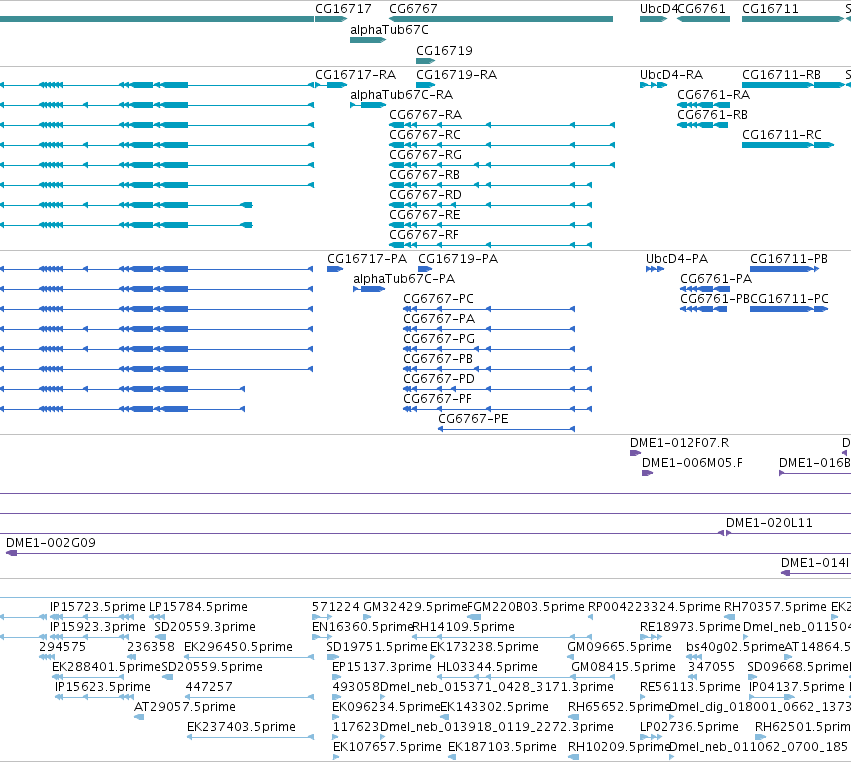Select the IP15723.5prime EST label
The height and width of the screenshot is (762, 851).
(x=98, y=606)
